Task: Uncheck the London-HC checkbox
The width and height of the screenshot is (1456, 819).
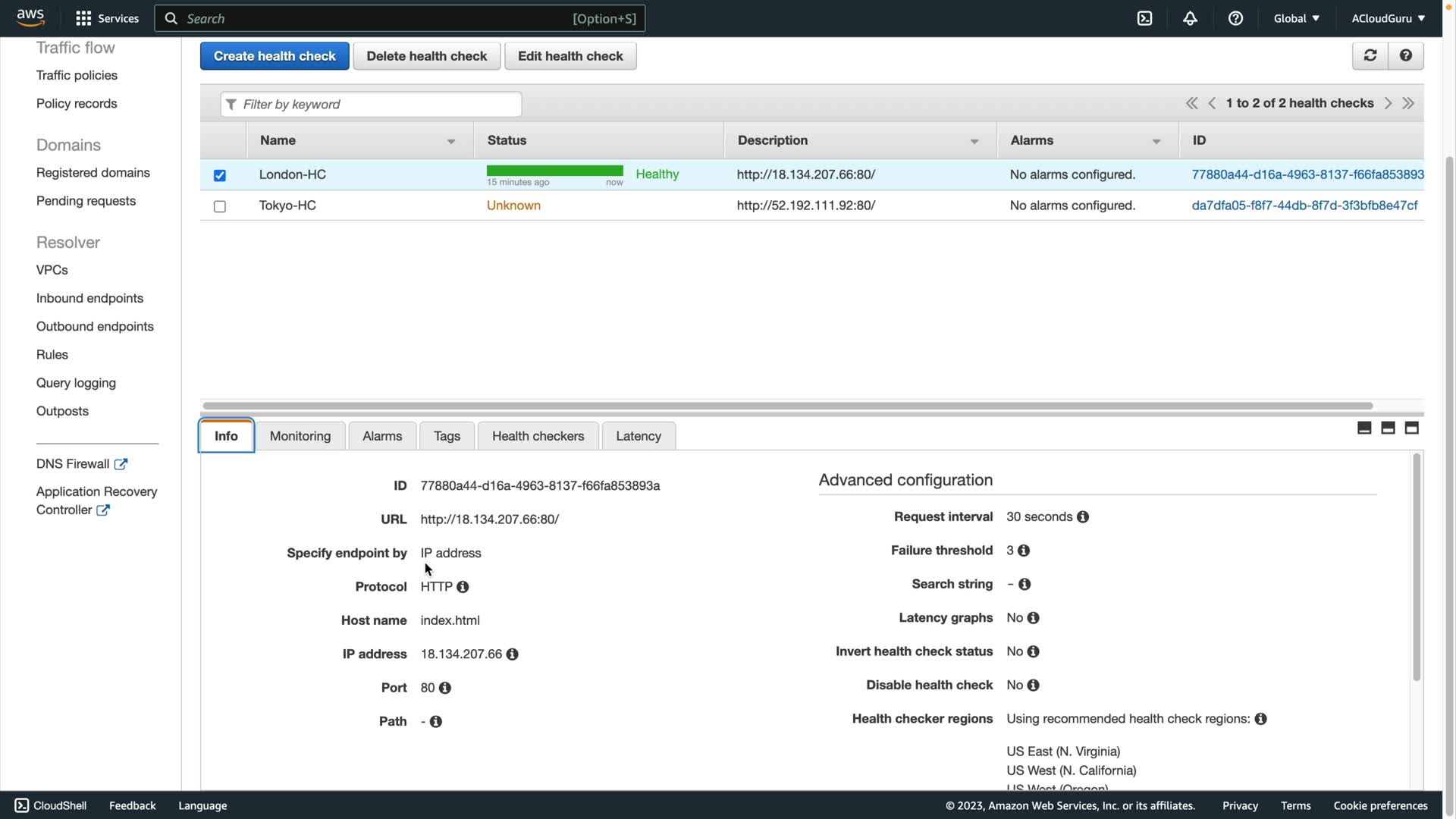Action: point(220,175)
